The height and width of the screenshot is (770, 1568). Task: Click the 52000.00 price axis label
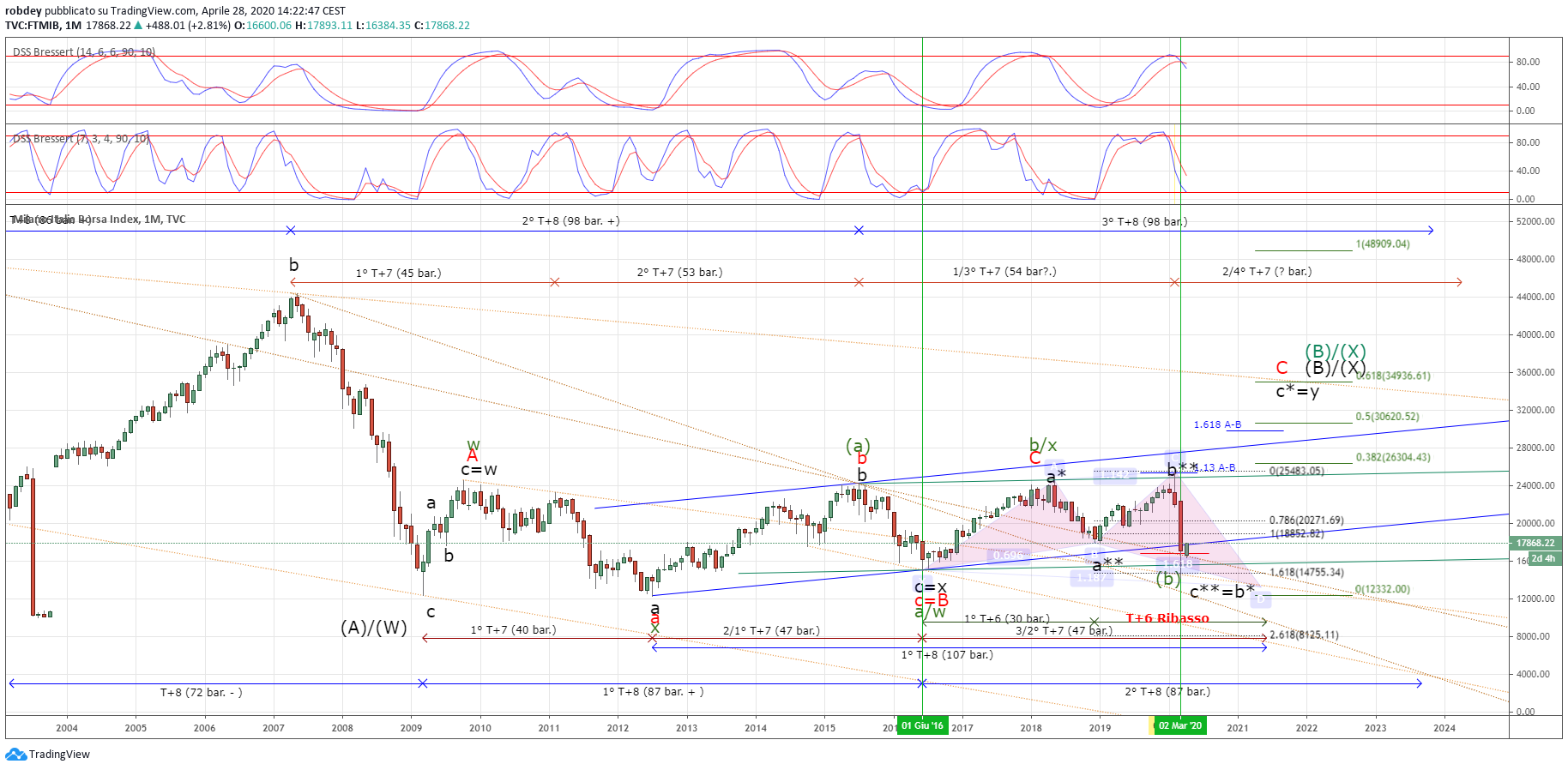tap(1535, 221)
